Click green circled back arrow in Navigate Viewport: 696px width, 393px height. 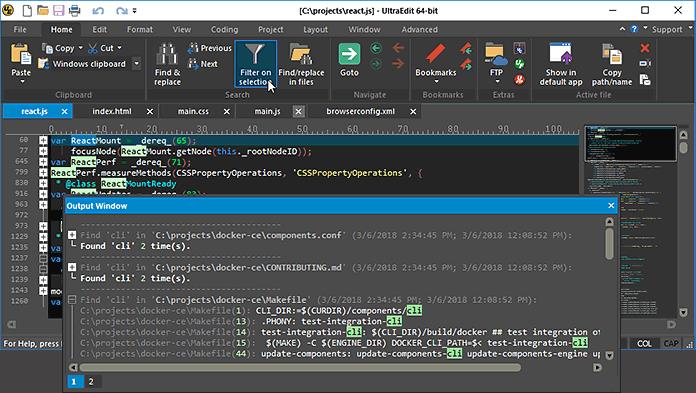point(376,48)
